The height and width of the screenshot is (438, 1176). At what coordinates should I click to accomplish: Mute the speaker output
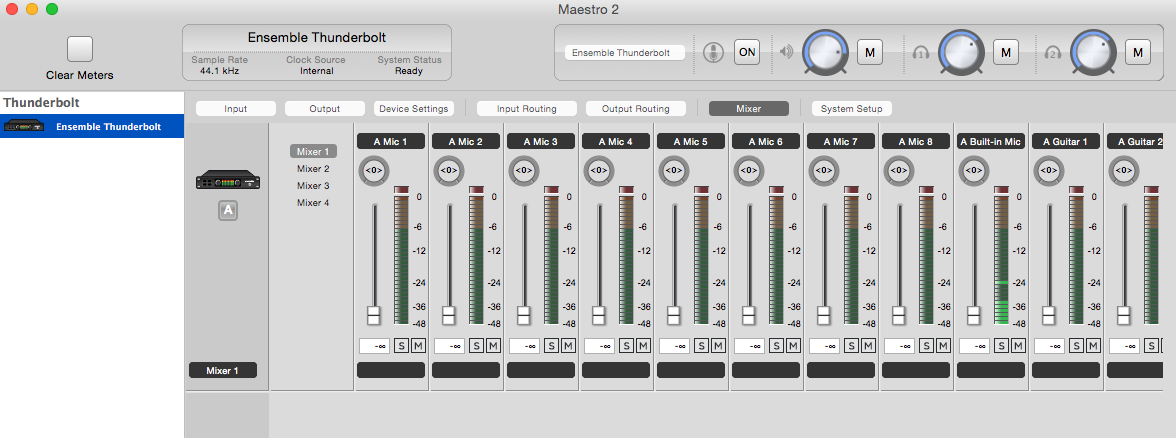click(x=869, y=51)
